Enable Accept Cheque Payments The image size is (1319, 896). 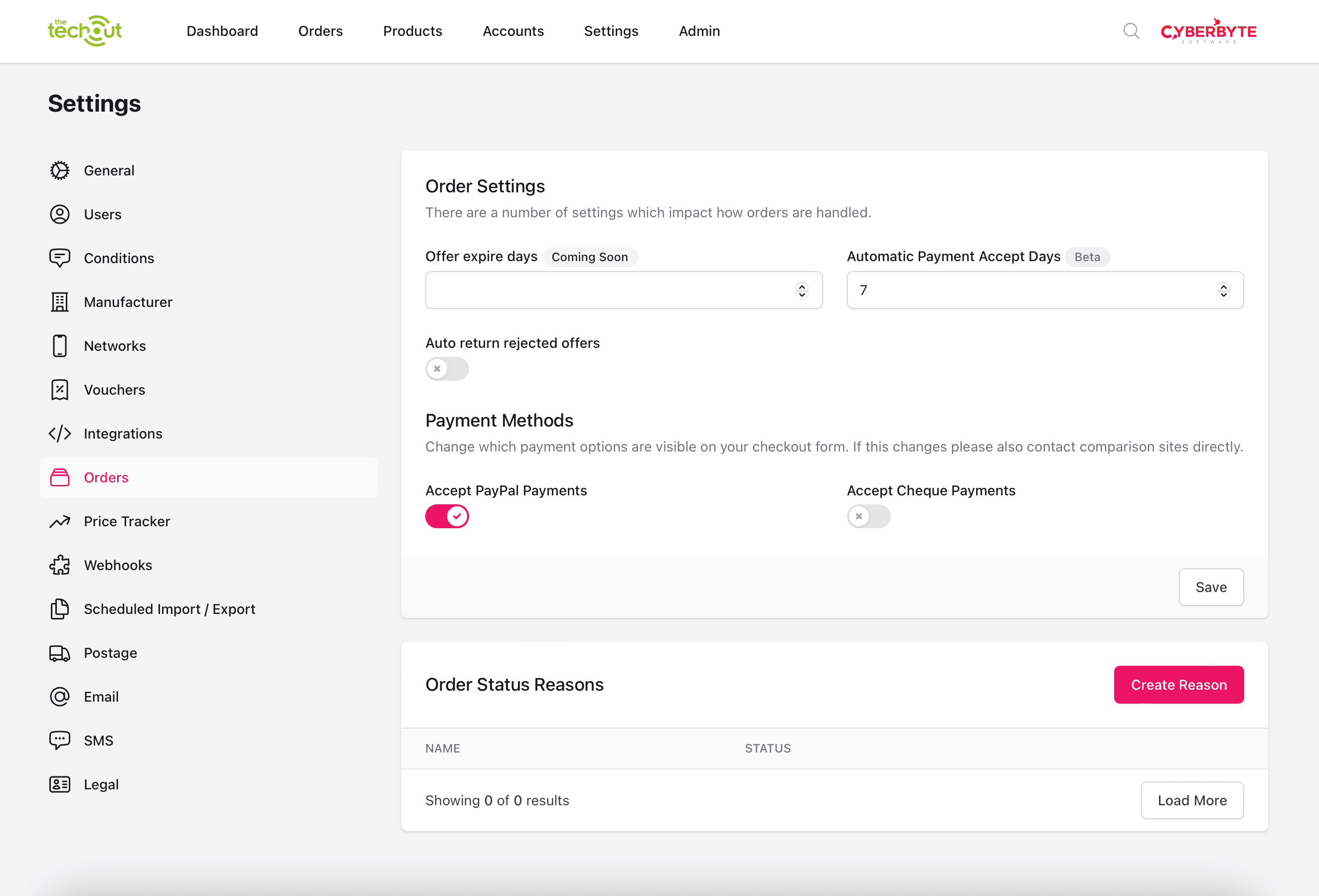pos(868,516)
